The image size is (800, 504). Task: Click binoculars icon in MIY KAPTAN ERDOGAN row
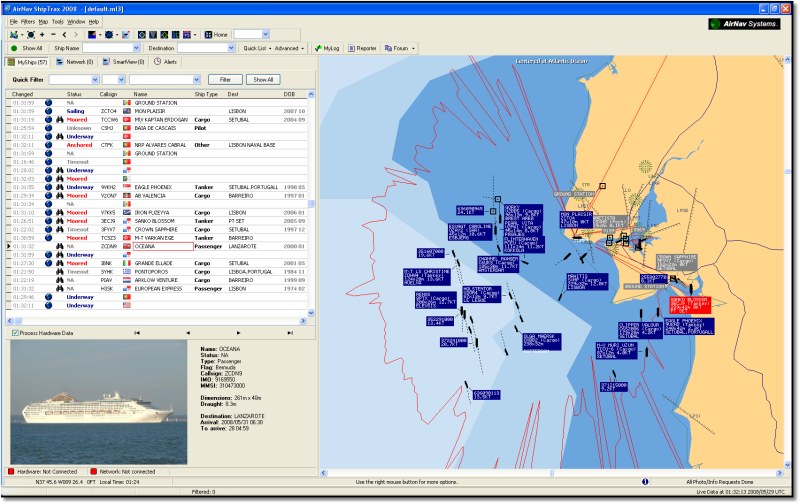tap(60, 119)
